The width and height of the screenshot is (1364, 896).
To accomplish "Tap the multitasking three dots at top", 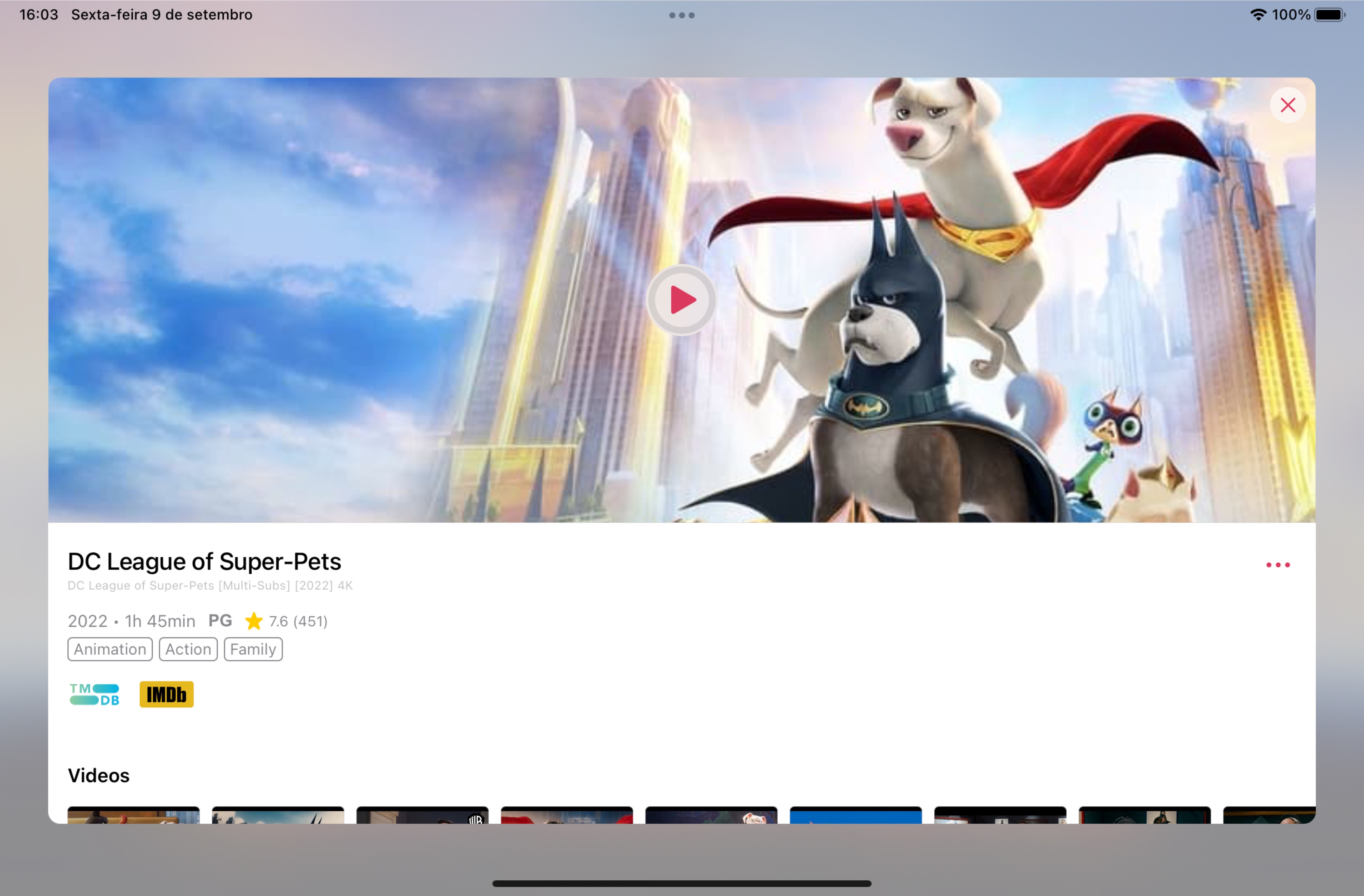I will tap(681, 15).
